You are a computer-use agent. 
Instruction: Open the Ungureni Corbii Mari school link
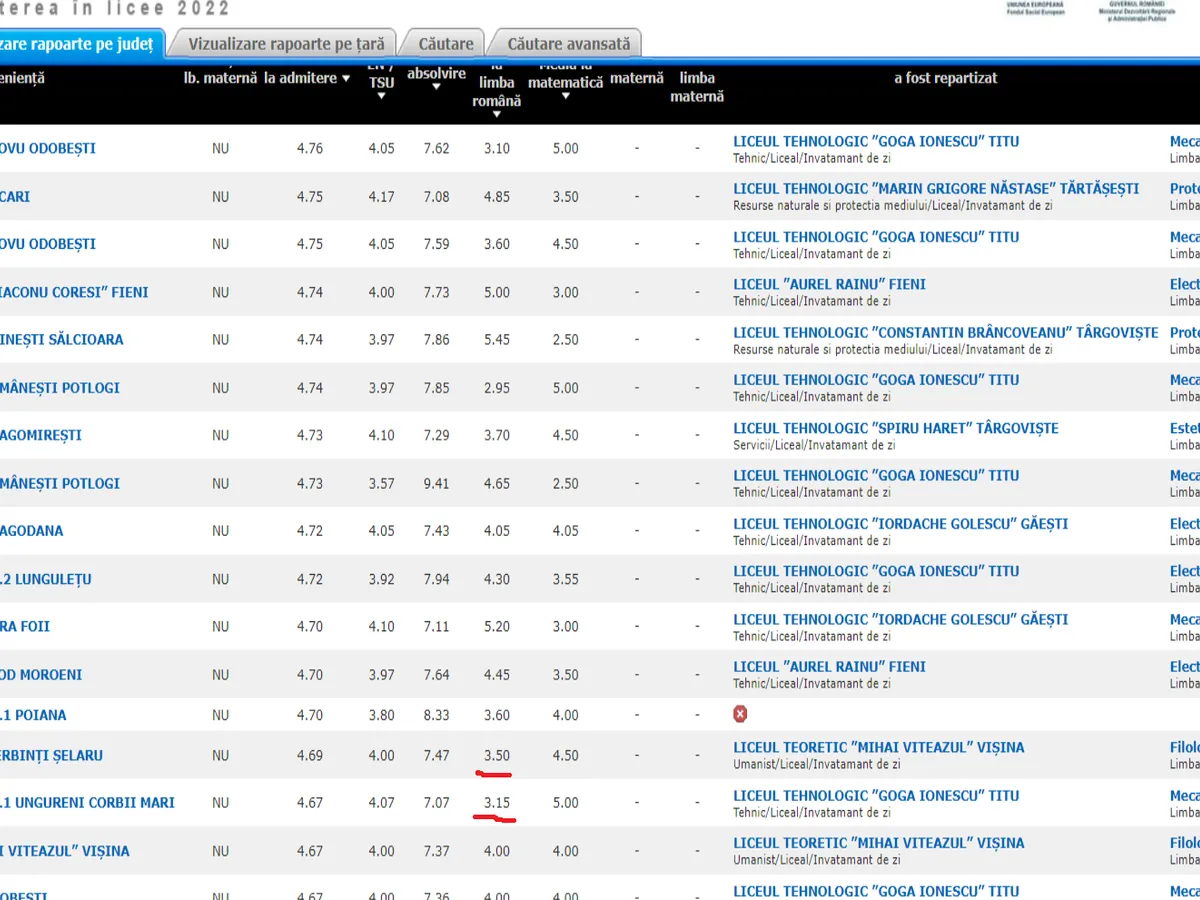pyautogui.click(x=87, y=803)
